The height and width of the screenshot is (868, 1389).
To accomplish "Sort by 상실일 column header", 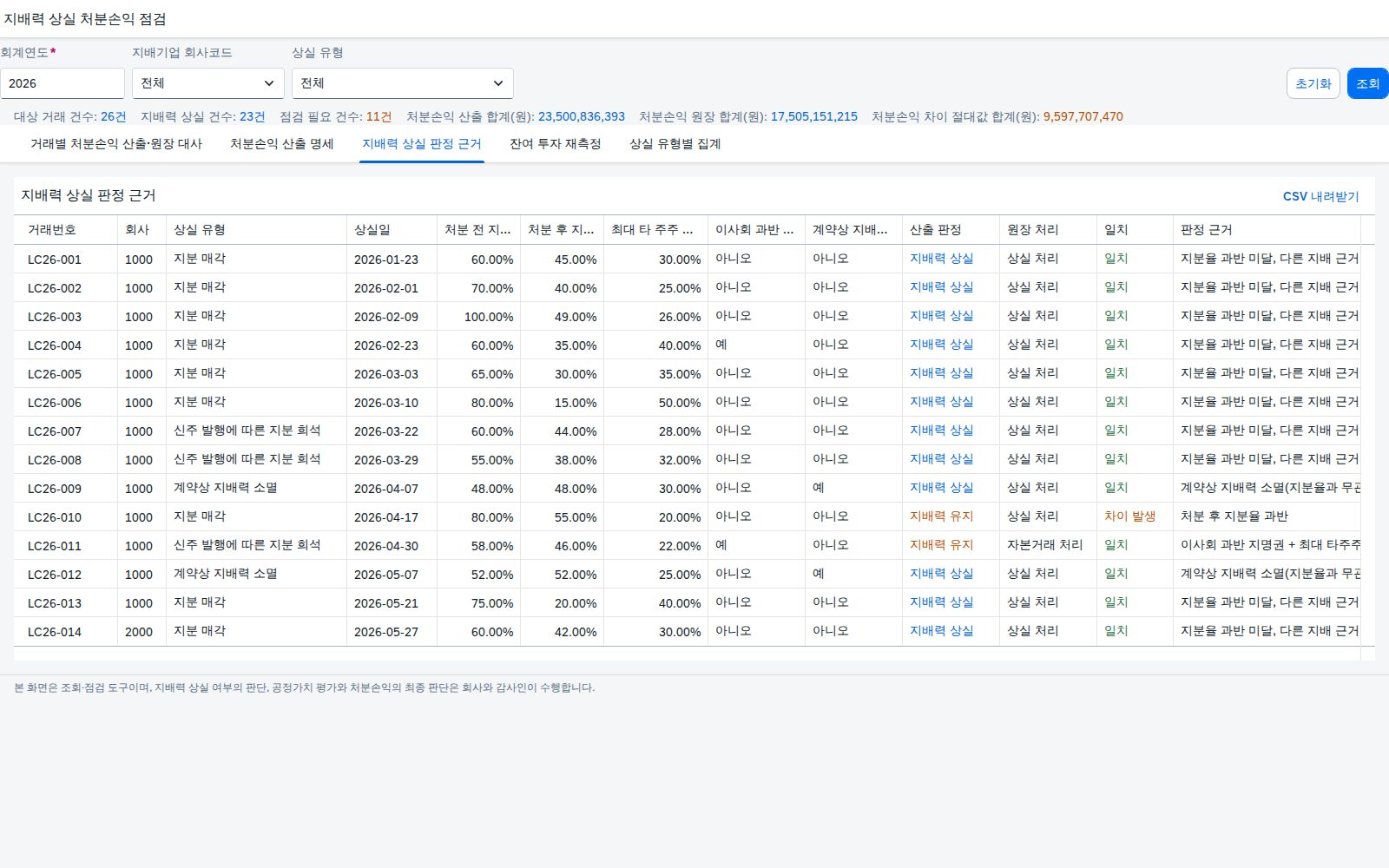I will coord(392,230).
